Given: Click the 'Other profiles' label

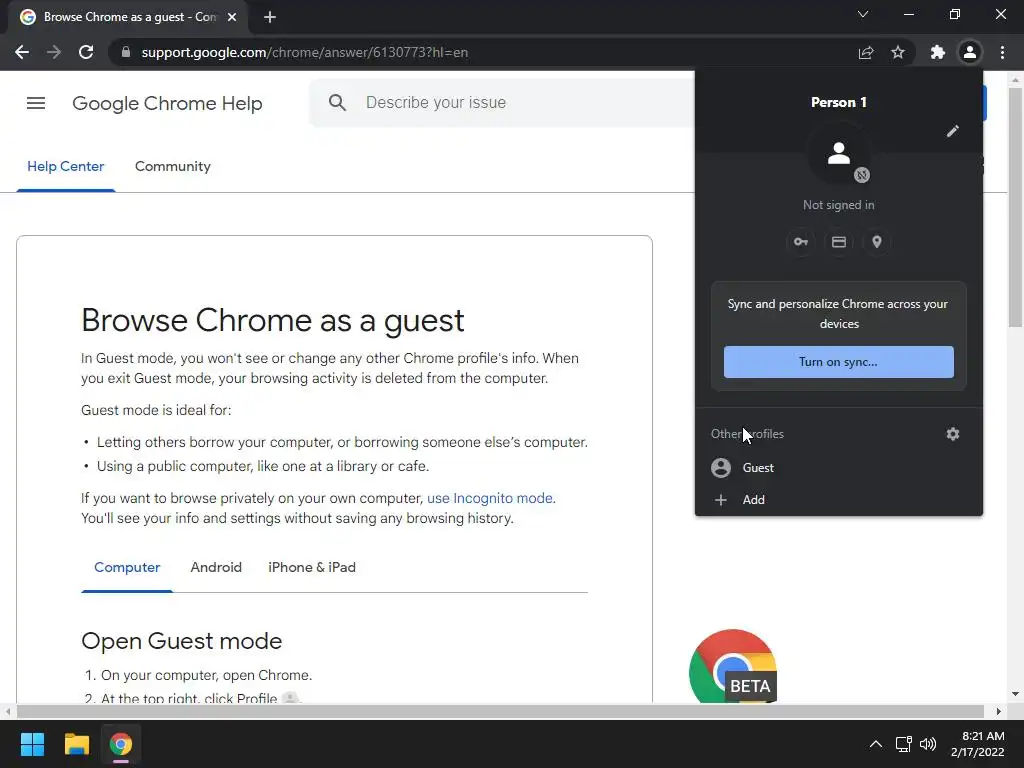Looking at the screenshot, I should point(747,434).
